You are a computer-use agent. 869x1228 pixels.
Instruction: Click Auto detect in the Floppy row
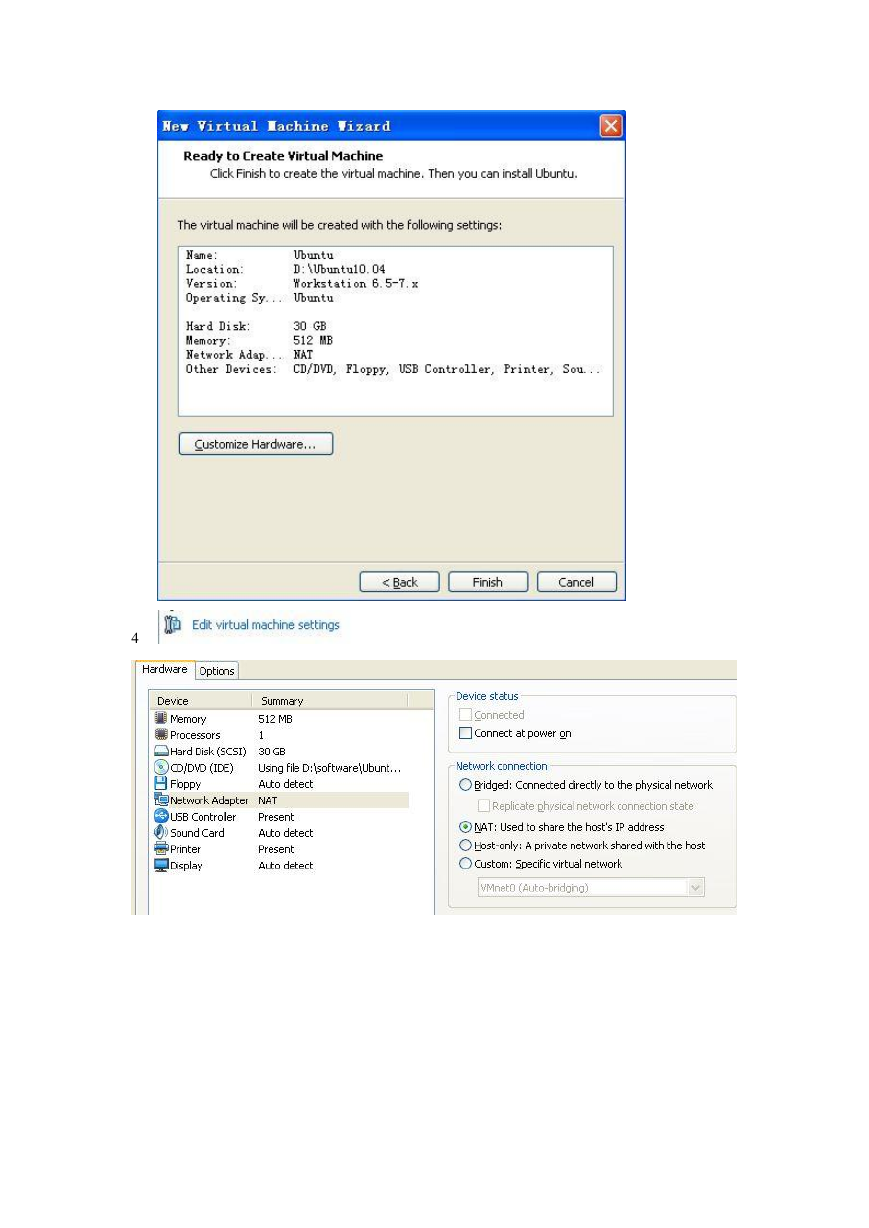click(x=286, y=784)
